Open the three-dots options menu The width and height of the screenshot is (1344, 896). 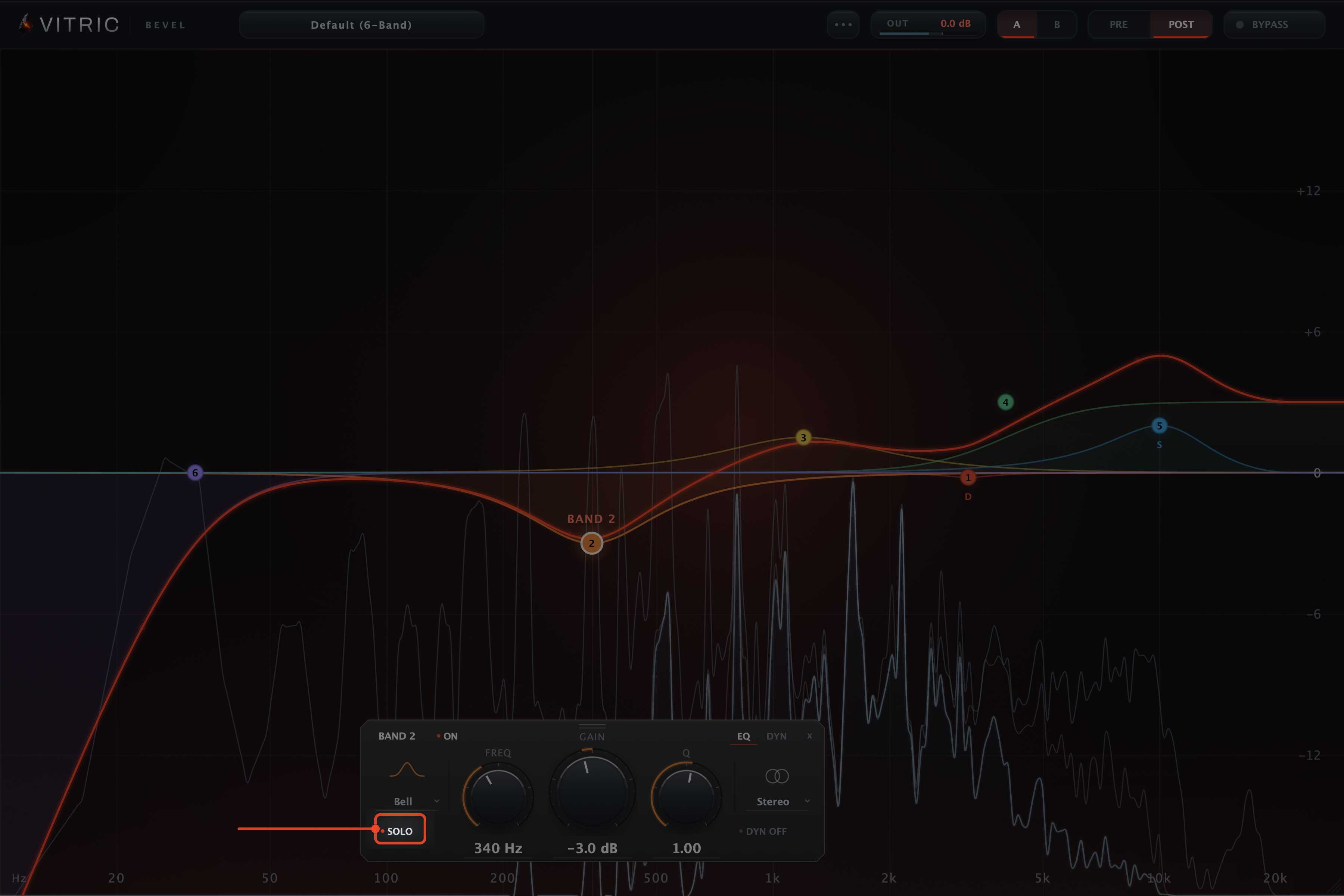[x=843, y=25]
